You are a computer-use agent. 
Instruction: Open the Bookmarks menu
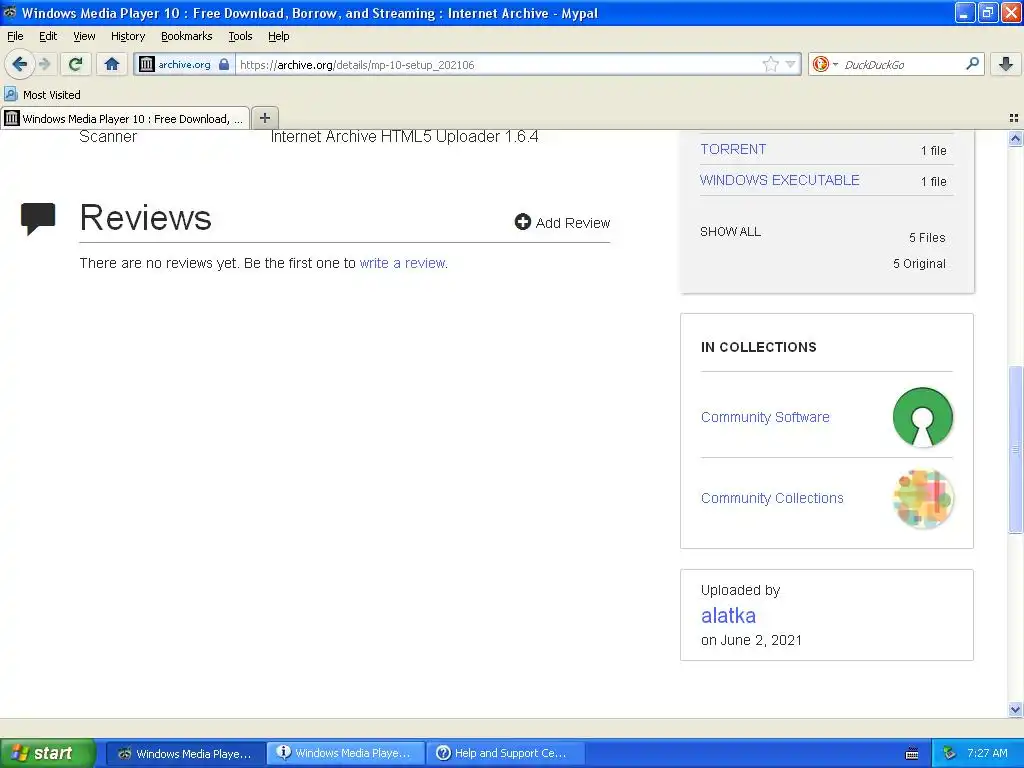186,36
